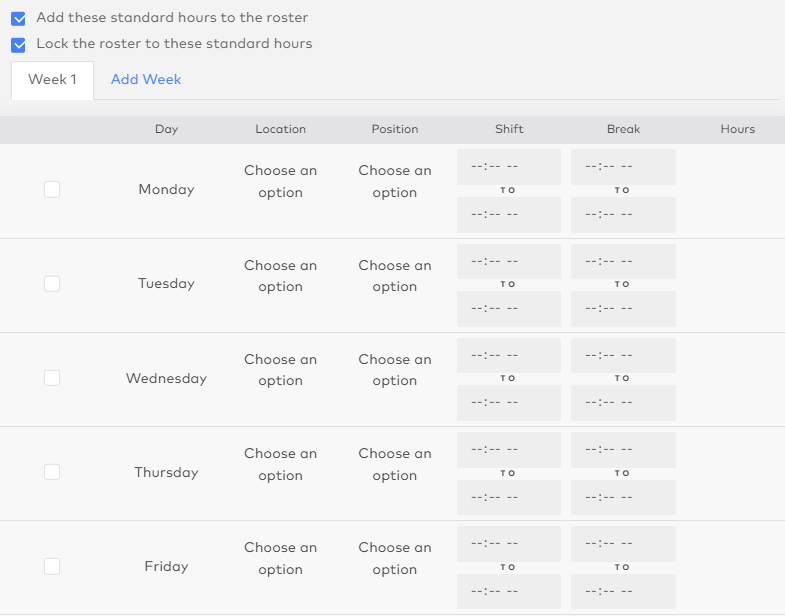Viewport: 785px width, 616px height.
Task: Uncheck 'Lock the roster to these standard hours'
Action: click(x=19, y=44)
